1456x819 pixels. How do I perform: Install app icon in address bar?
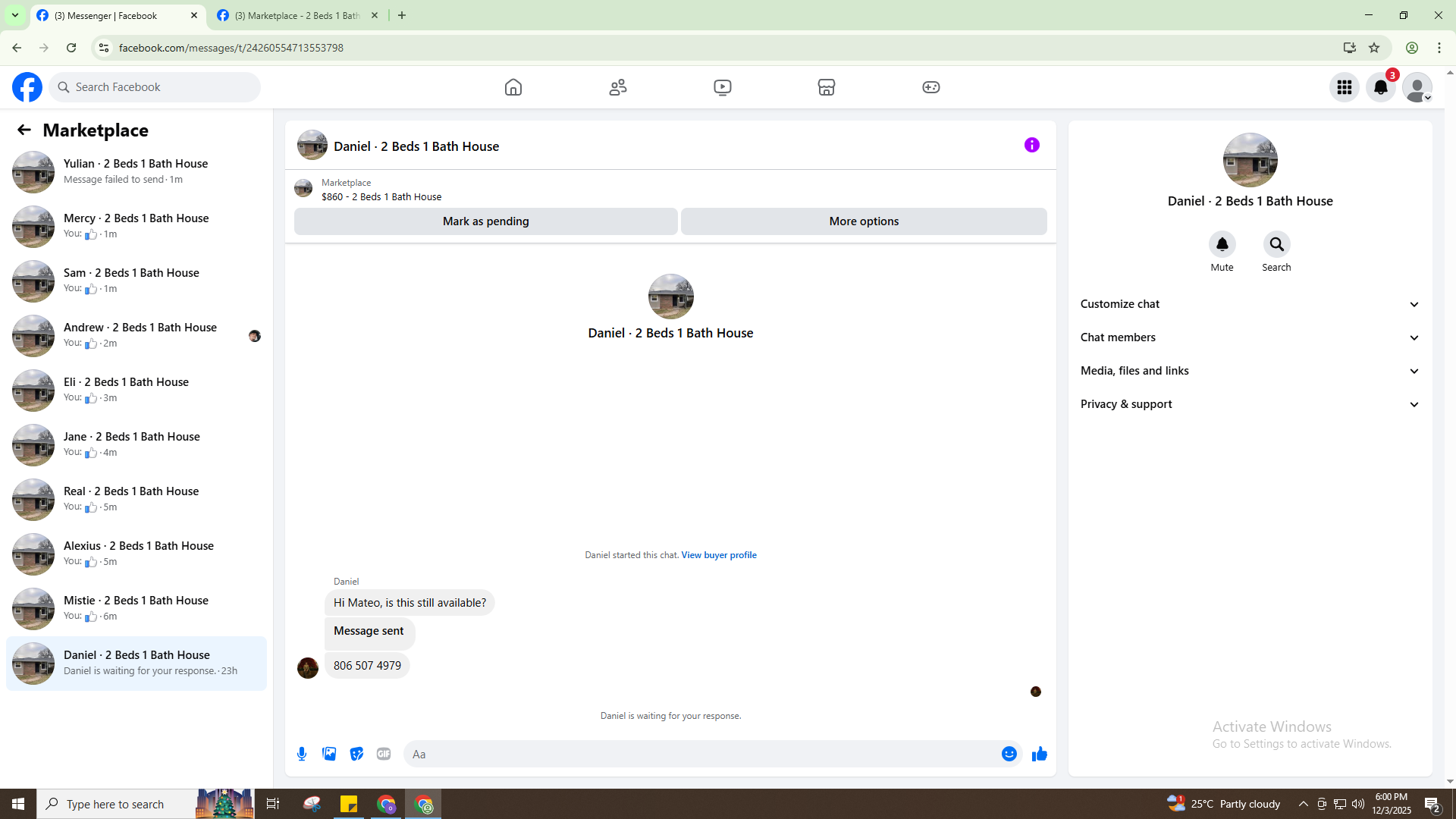point(1350,48)
